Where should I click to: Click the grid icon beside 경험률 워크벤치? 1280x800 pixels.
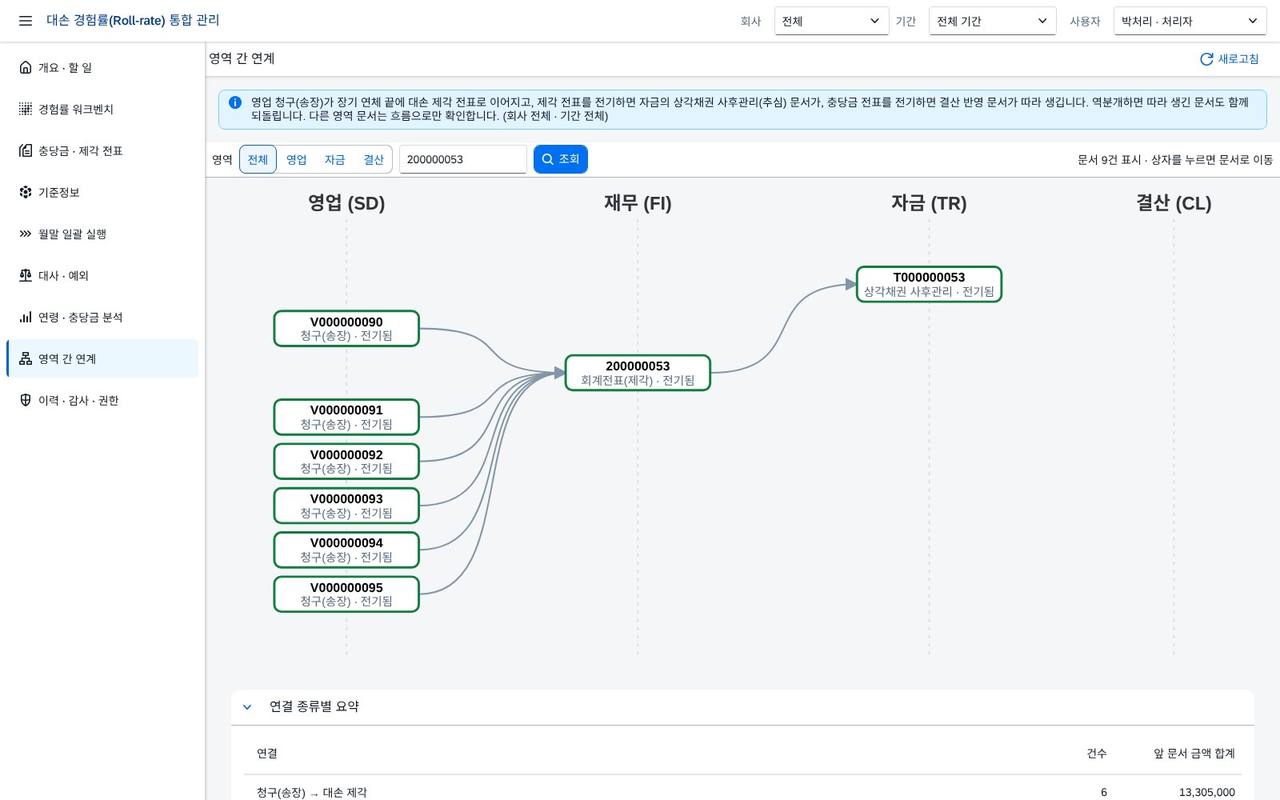(x=25, y=109)
